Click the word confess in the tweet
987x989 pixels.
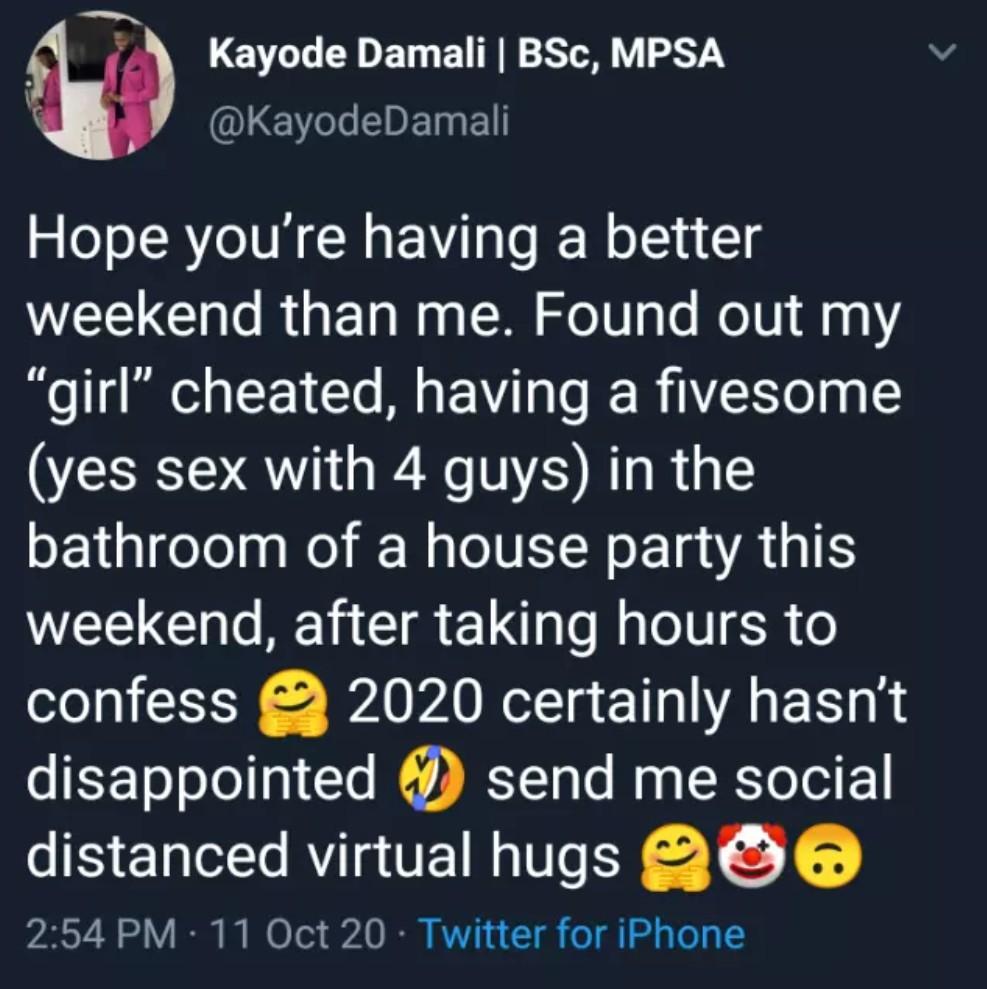132,700
